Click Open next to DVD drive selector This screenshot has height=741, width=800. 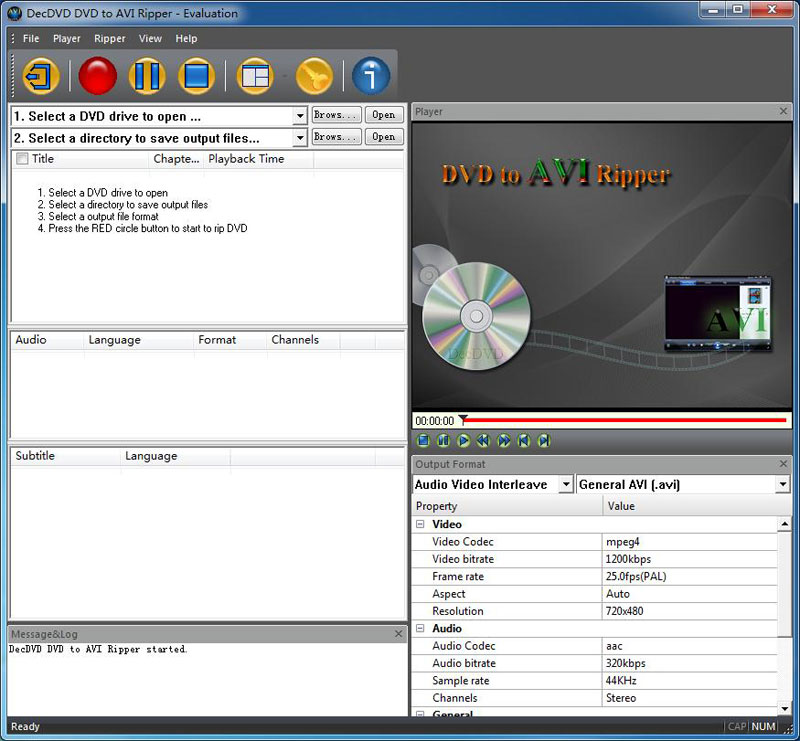[x=384, y=115]
